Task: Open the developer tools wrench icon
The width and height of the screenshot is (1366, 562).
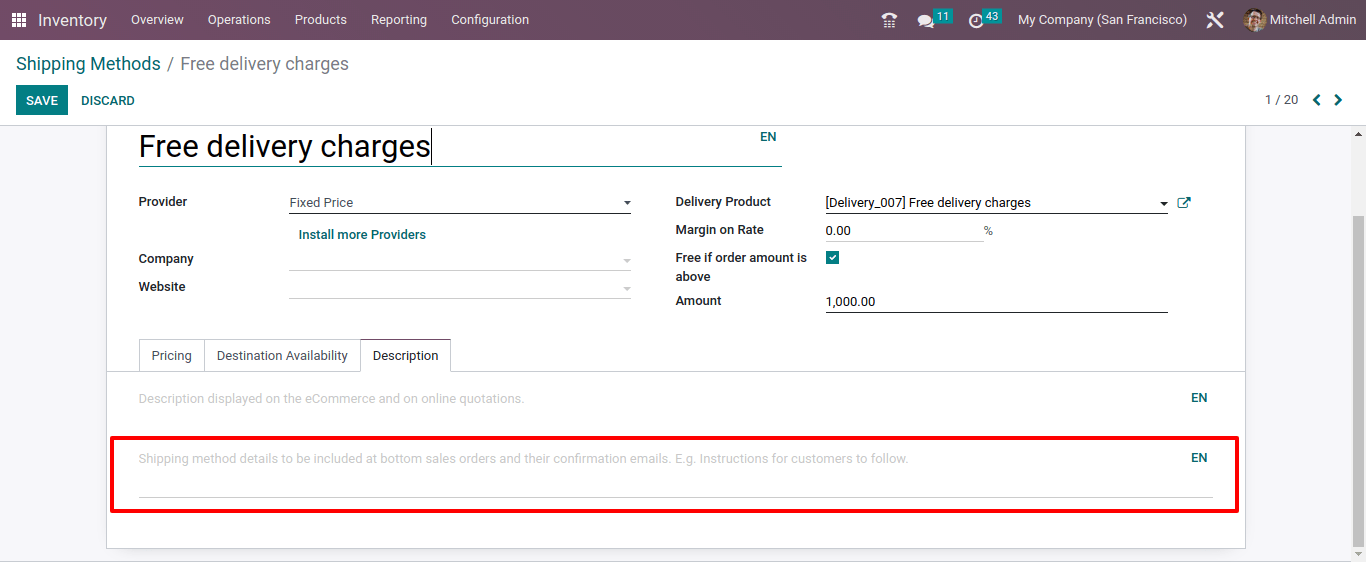Action: pyautogui.click(x=1215, y=20)
